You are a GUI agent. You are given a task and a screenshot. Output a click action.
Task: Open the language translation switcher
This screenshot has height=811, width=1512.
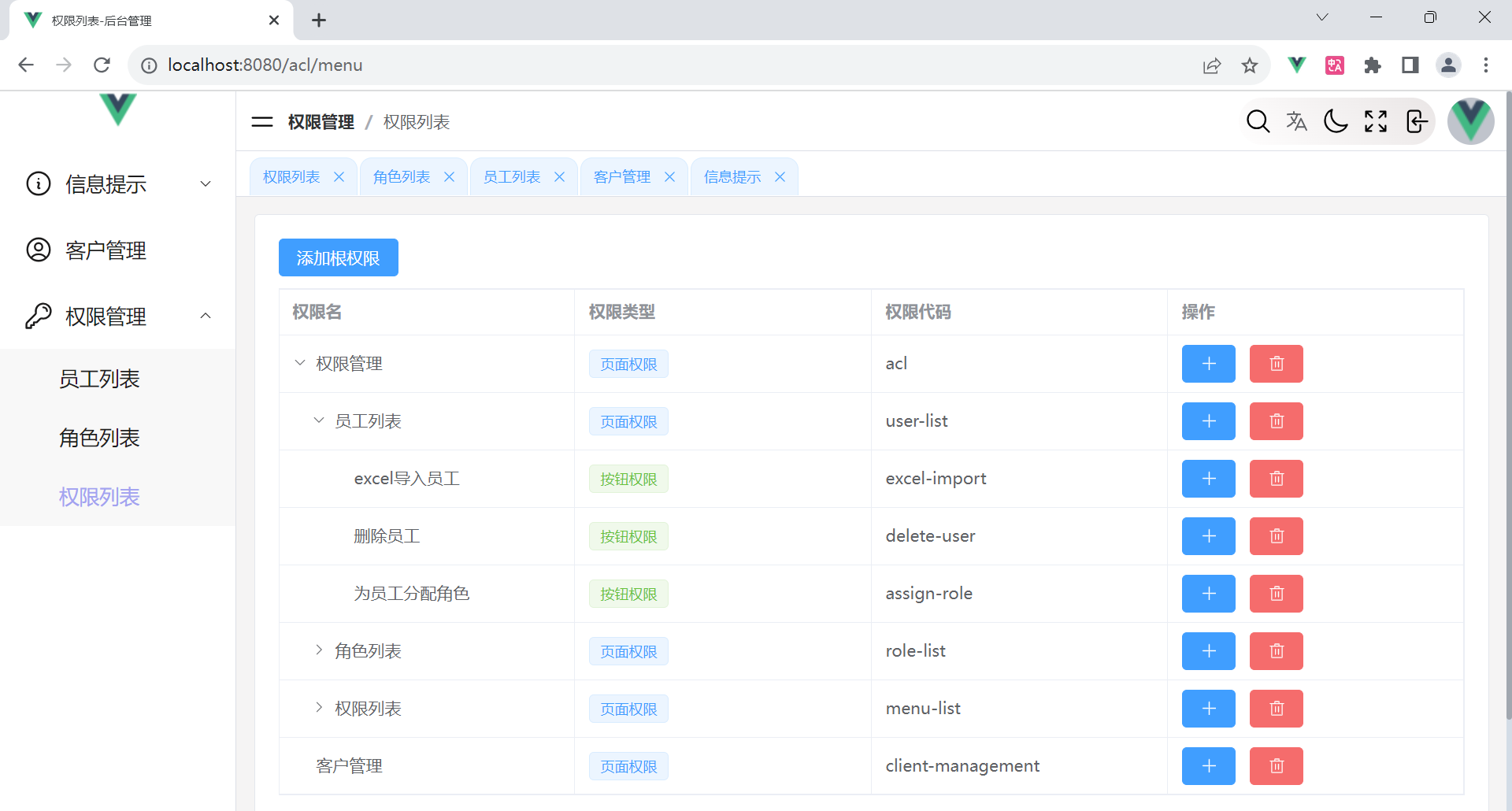pyautogui.click(x=1296, y=121)
